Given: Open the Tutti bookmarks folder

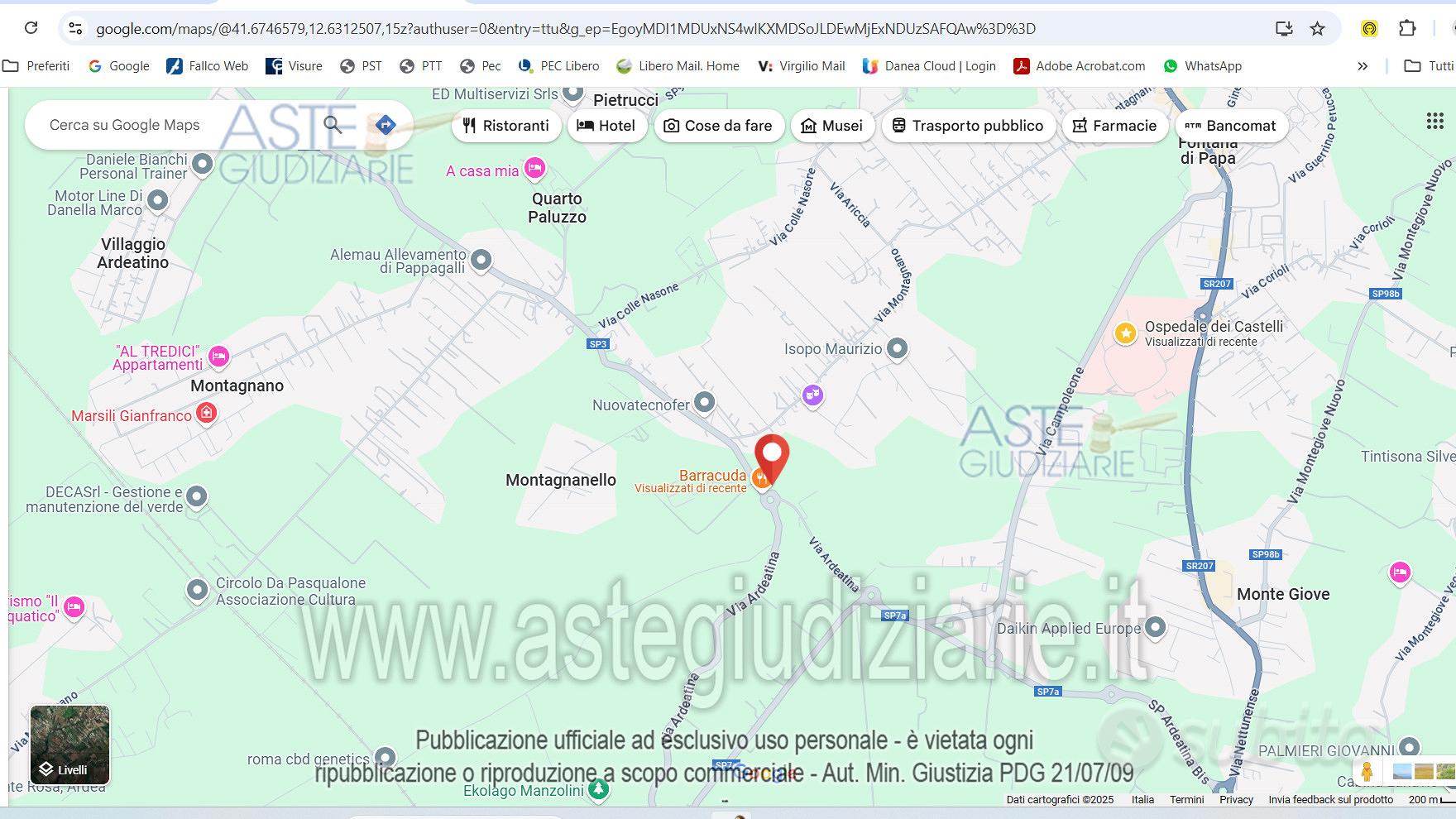Looking at the screenshot, I should [1430, 66].
